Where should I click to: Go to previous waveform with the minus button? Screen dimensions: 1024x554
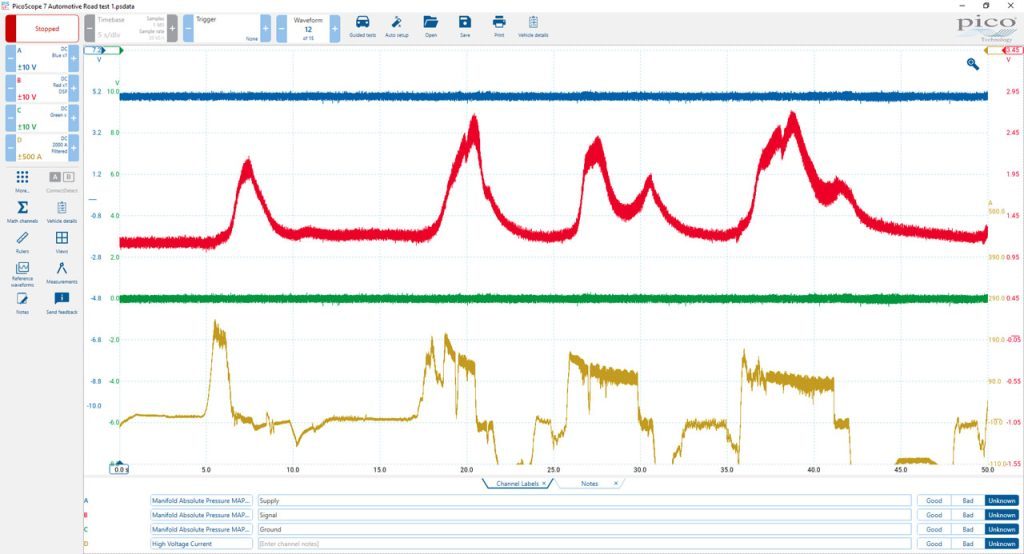pos(281,29)
